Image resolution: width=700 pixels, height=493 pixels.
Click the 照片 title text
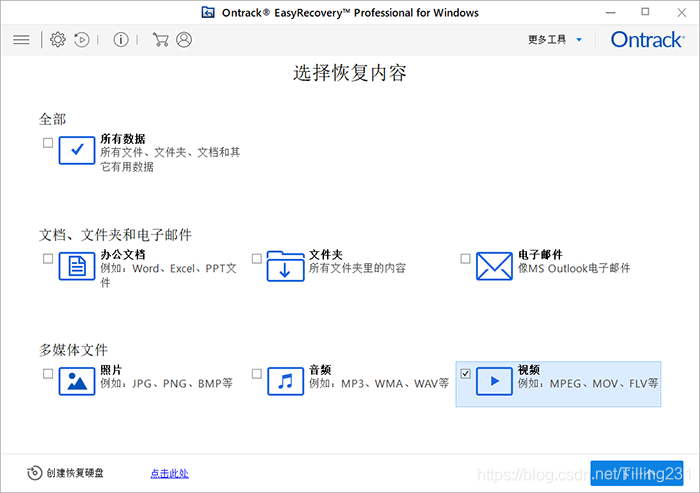(111, 370)
